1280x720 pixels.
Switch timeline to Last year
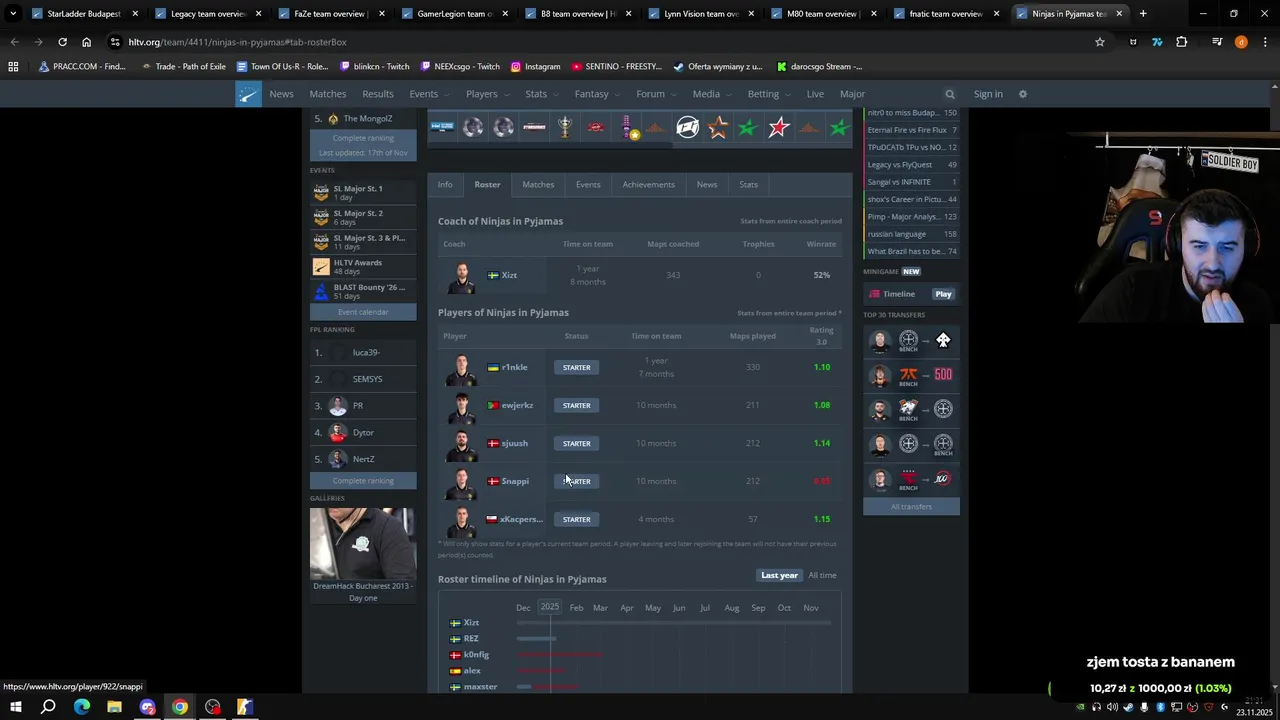tap(779, 575)
